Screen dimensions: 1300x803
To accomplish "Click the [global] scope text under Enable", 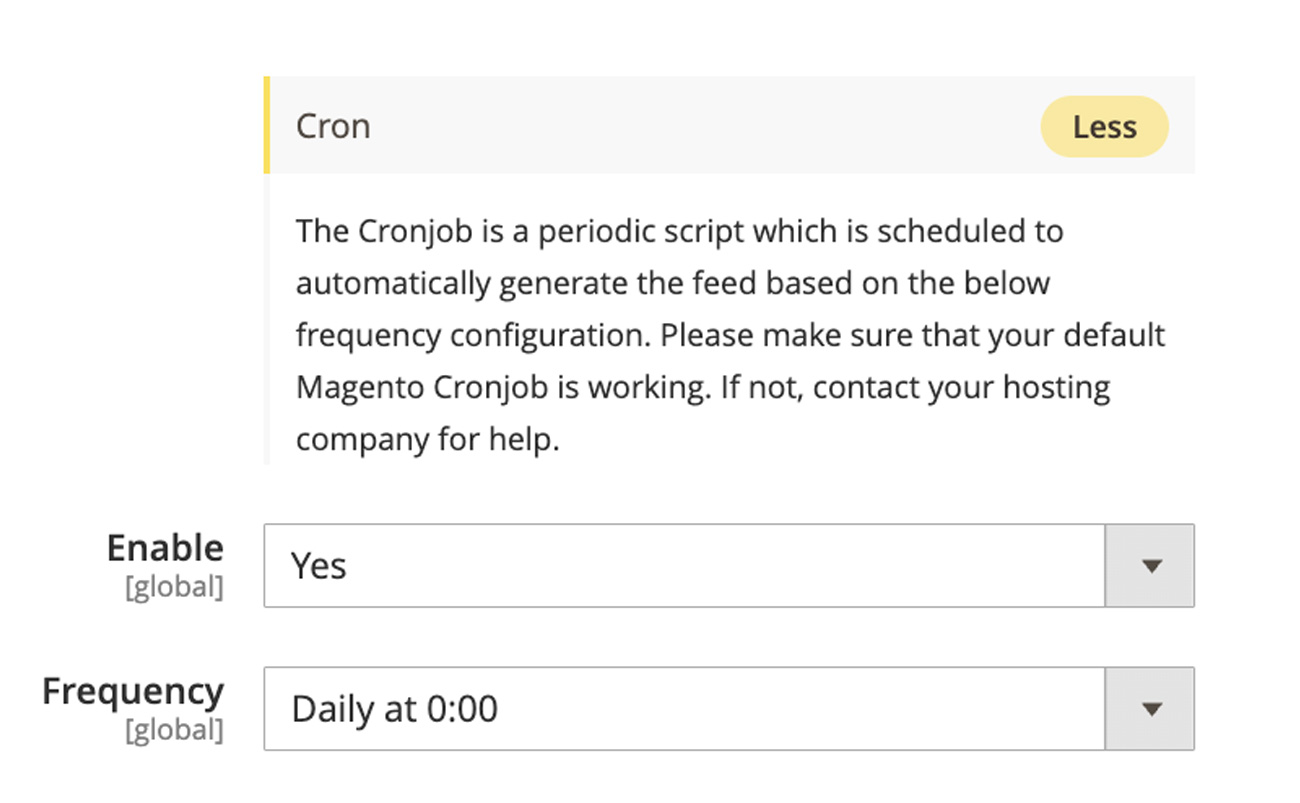I will [x=174, y=587].
